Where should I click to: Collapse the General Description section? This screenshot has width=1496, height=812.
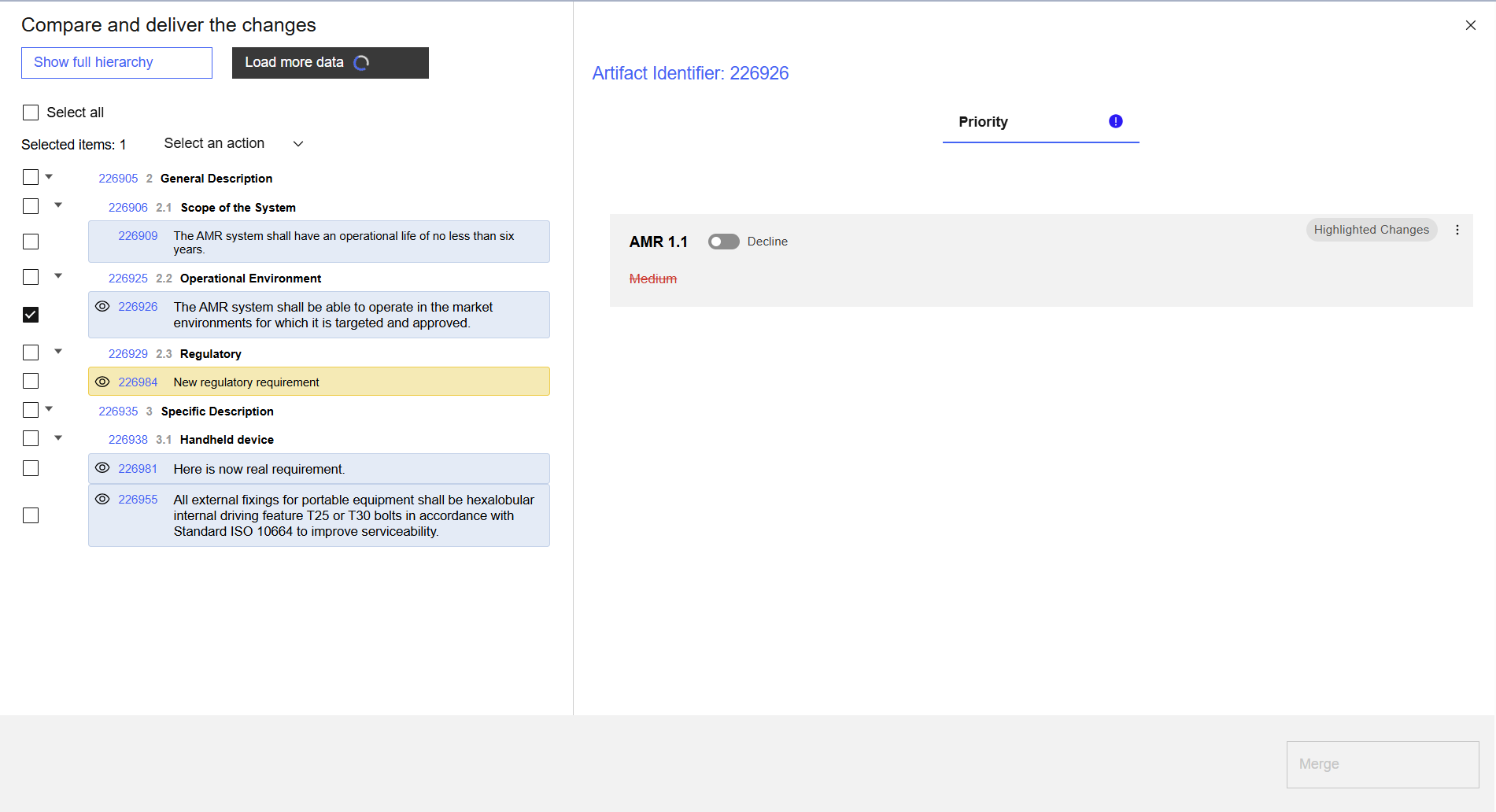pyautogui.click(x=49, y=177)
